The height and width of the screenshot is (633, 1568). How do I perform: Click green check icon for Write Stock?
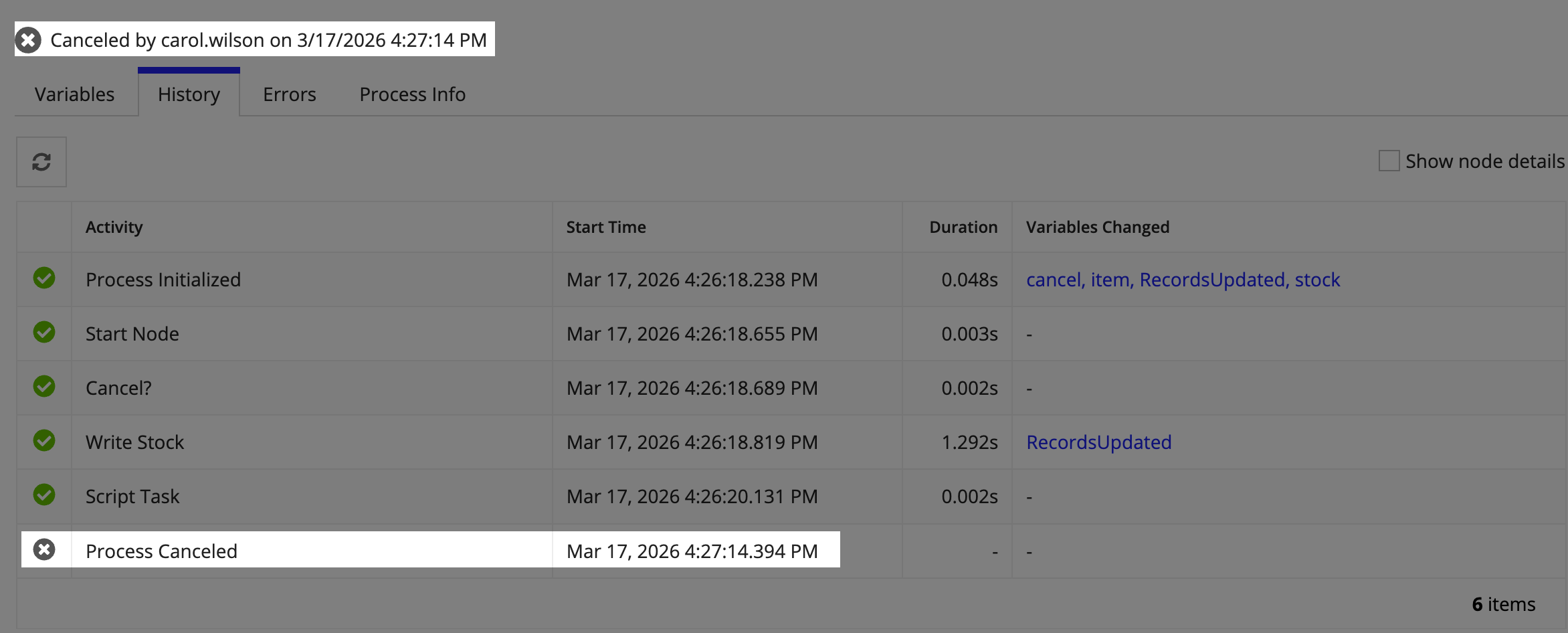coord(44,441)
